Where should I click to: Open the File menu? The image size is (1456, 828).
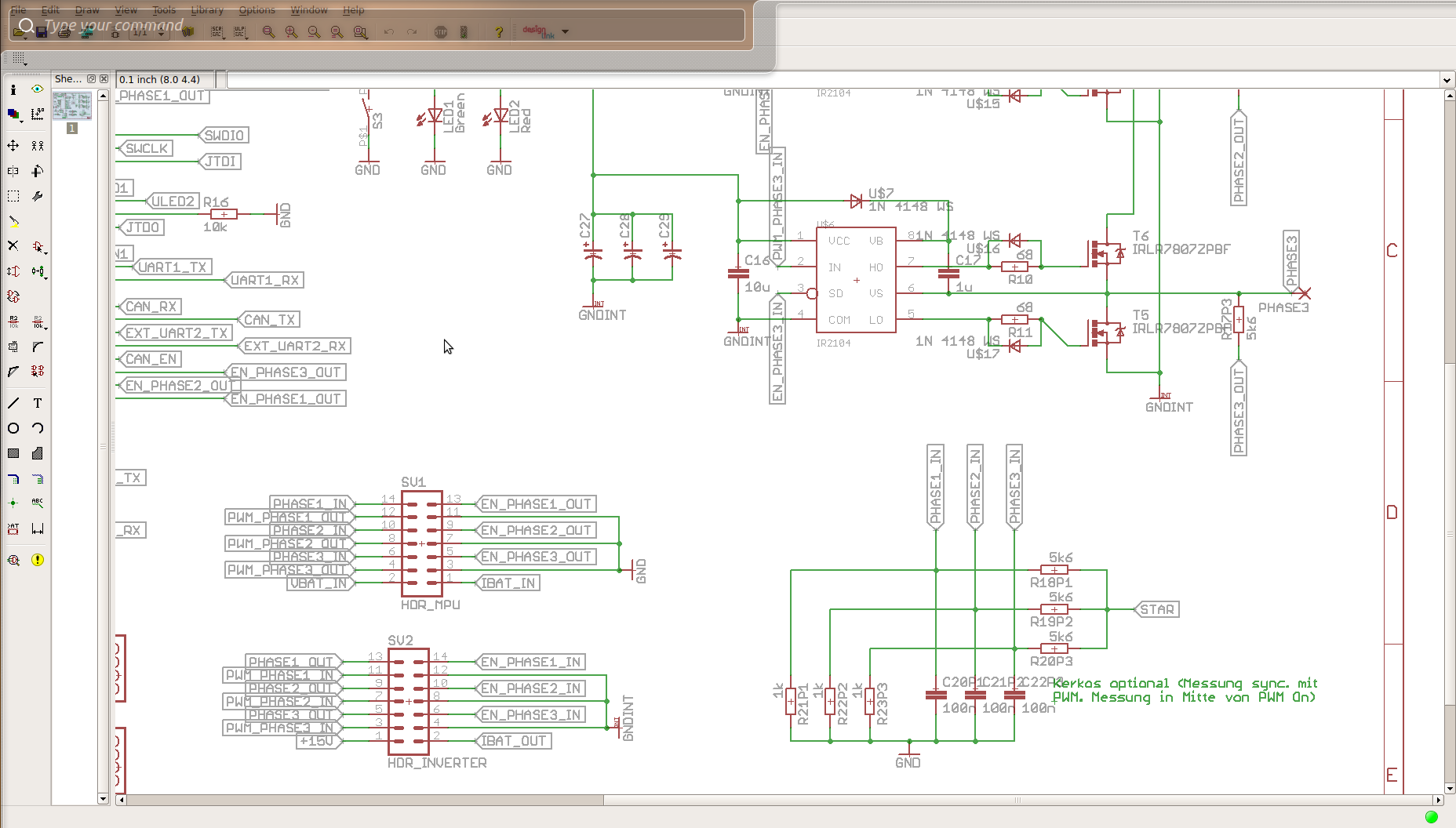(18, 10)
